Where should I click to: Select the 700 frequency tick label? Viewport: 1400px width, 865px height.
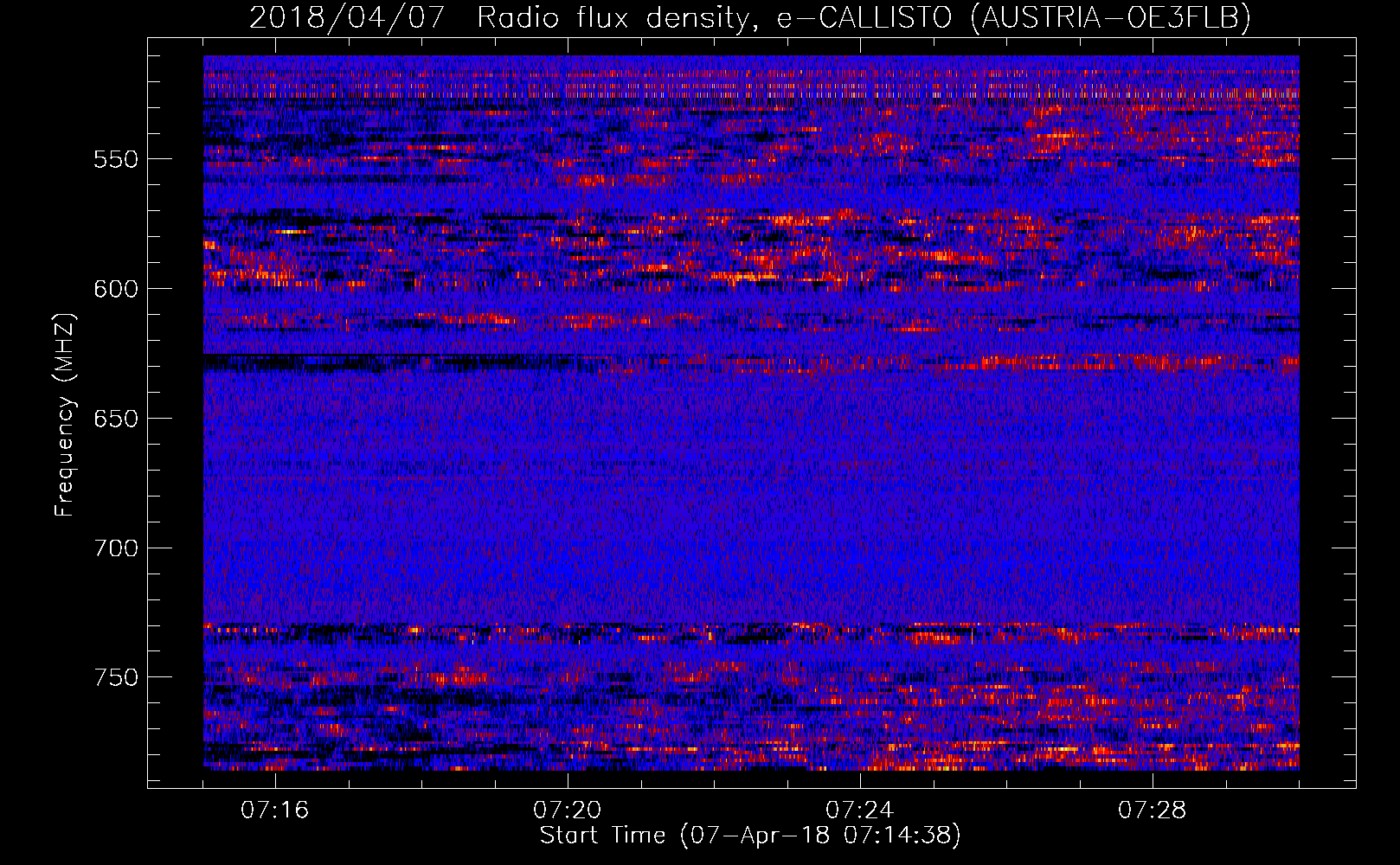tap(116, 548)
